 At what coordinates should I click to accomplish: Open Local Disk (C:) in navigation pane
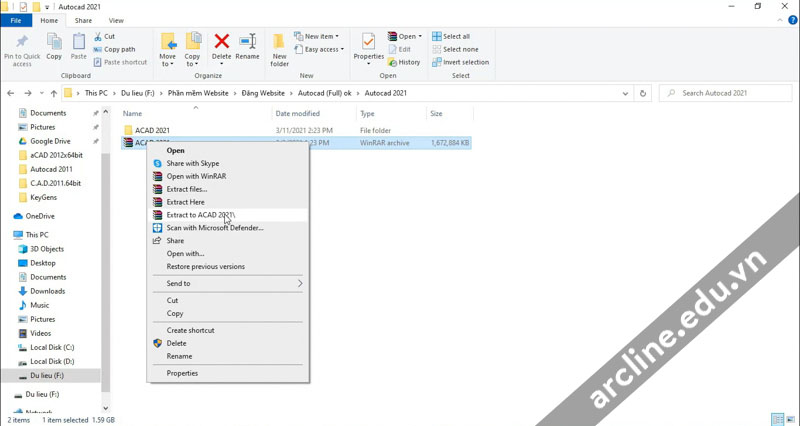coord(52,347)
